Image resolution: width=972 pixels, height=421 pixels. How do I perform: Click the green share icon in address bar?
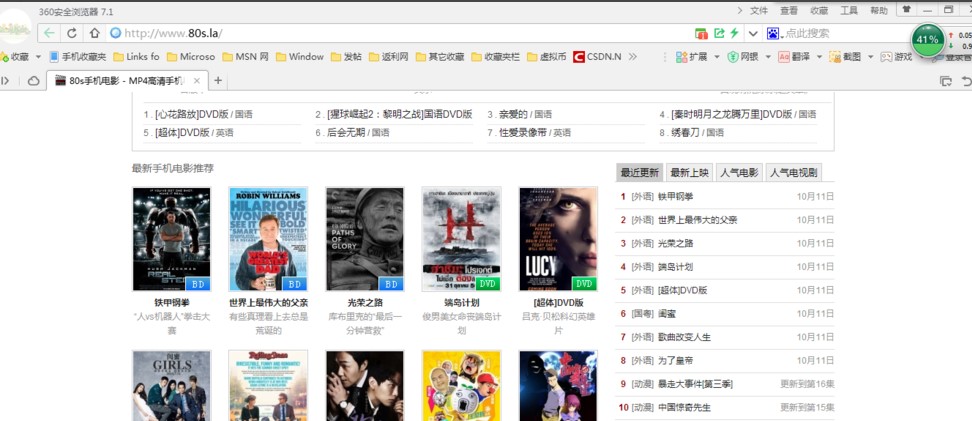719,33
